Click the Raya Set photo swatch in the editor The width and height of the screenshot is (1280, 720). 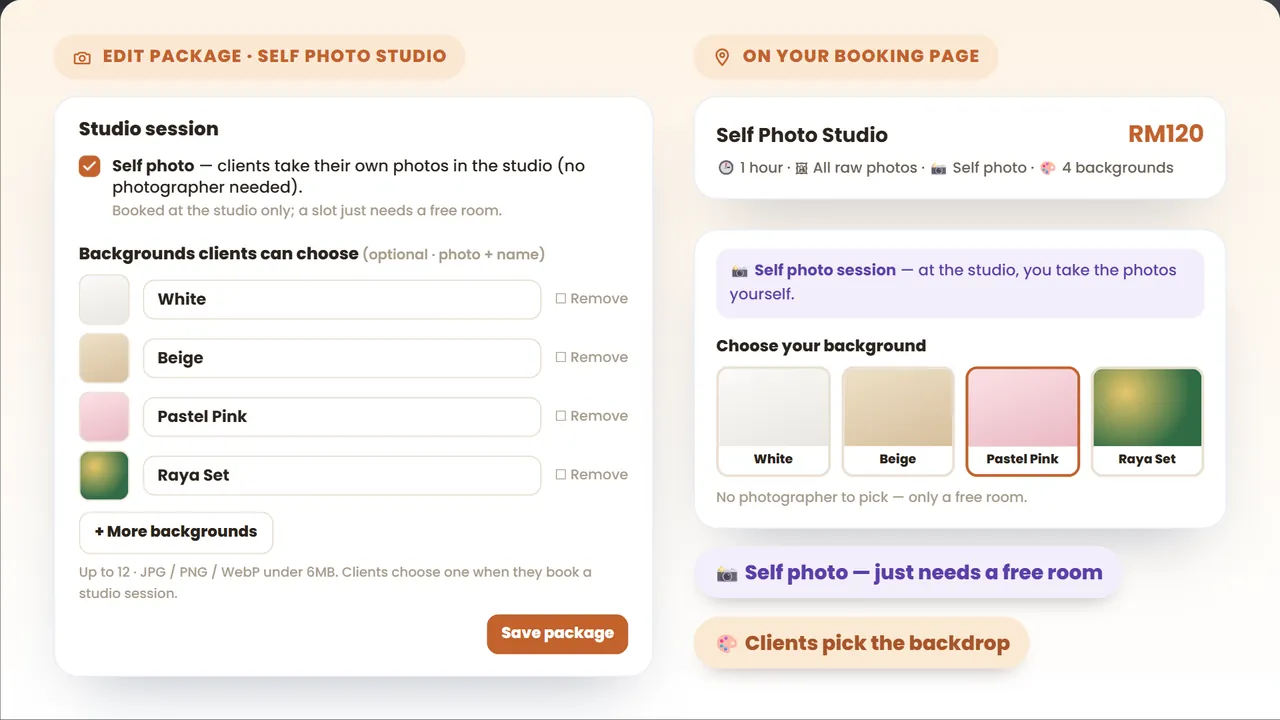point(104,475)
